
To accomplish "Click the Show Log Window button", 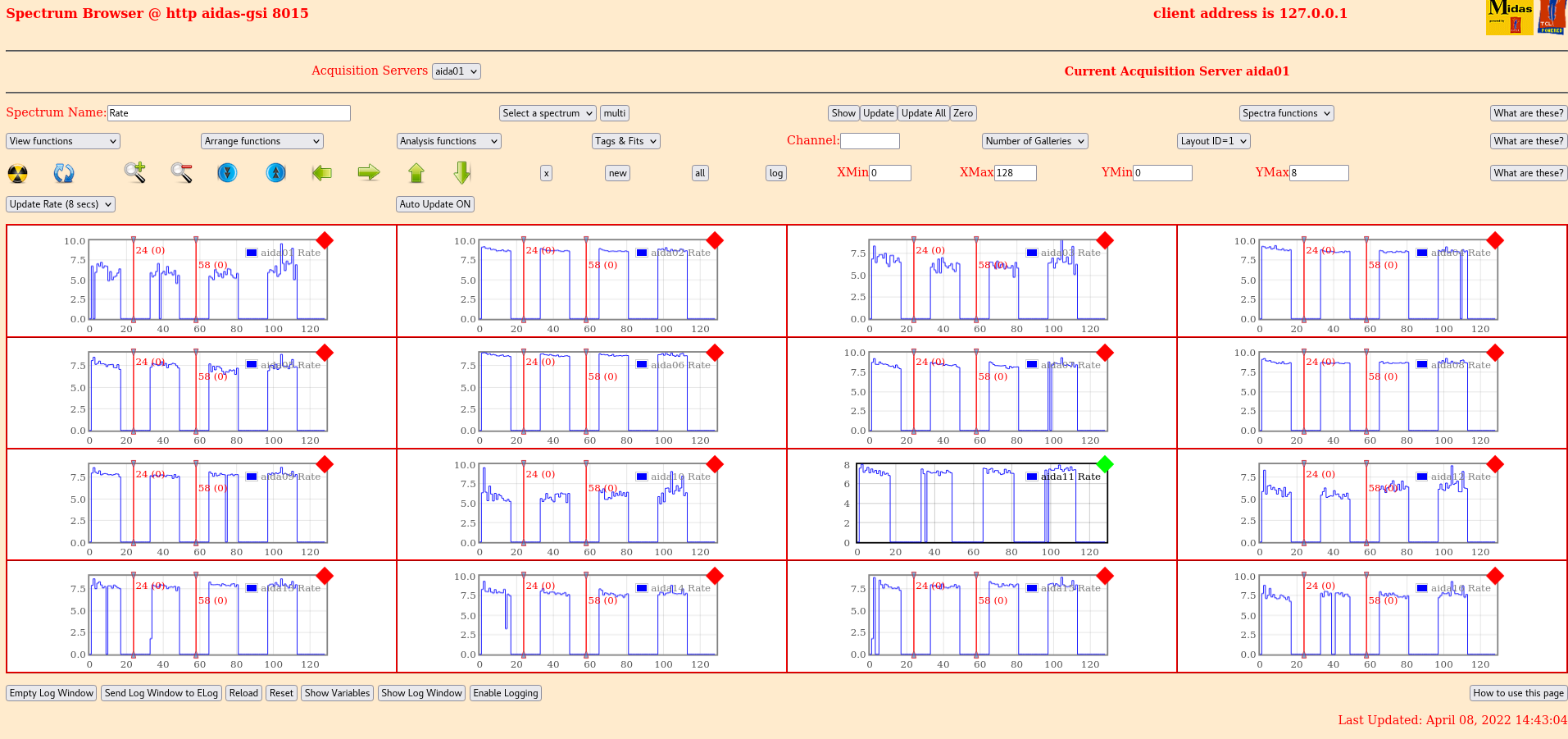I will click(421, 693).
